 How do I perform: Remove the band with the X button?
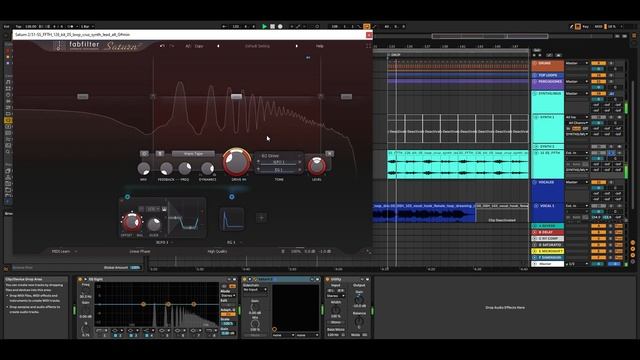[x=330, y=153]
